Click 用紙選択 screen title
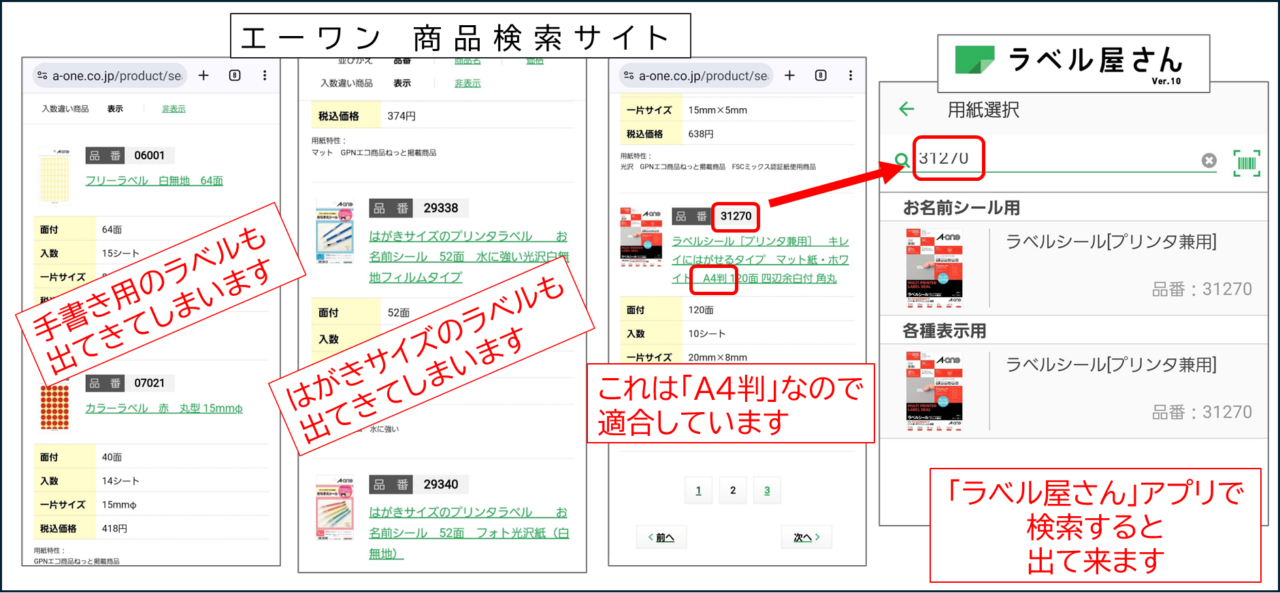 tap(983, 110)
